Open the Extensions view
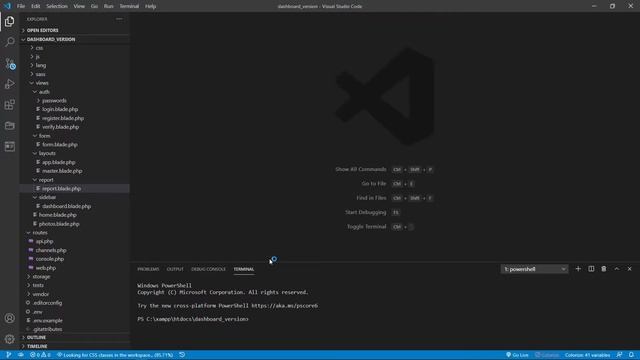Viewport: 640px width, 360px height. [9, 105]
